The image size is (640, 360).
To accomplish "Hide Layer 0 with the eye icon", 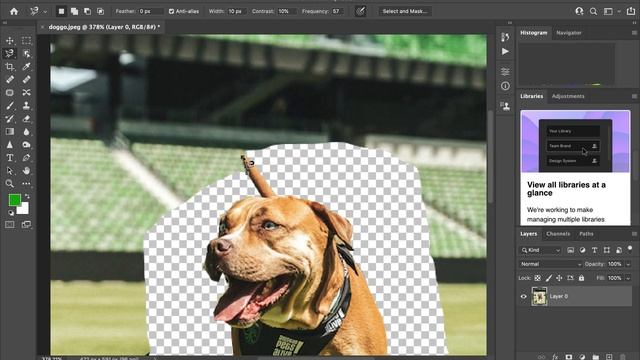I will tap(524, 297).
